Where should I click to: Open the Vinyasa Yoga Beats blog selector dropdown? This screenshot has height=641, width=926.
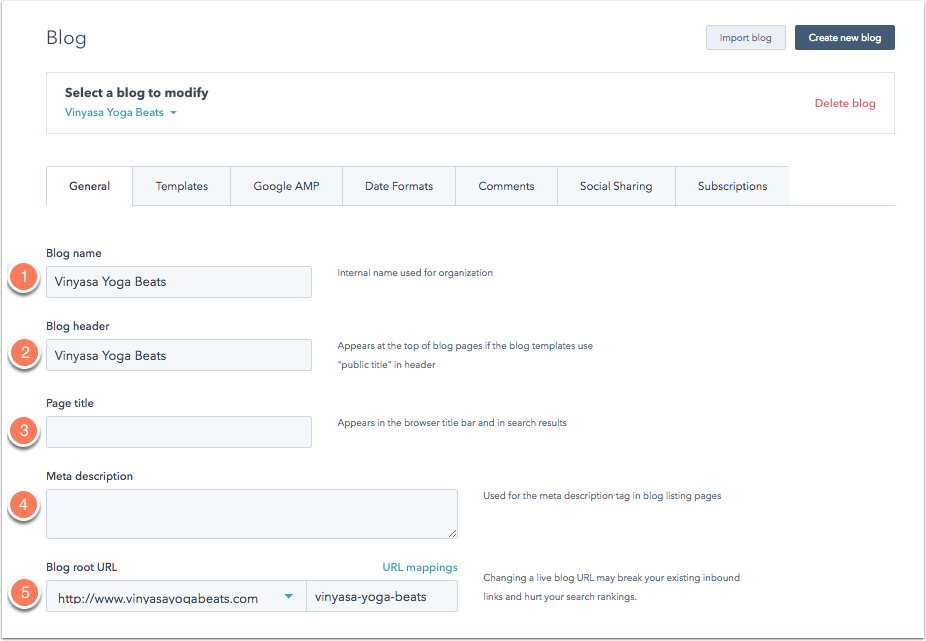click(x=120, y=112)
